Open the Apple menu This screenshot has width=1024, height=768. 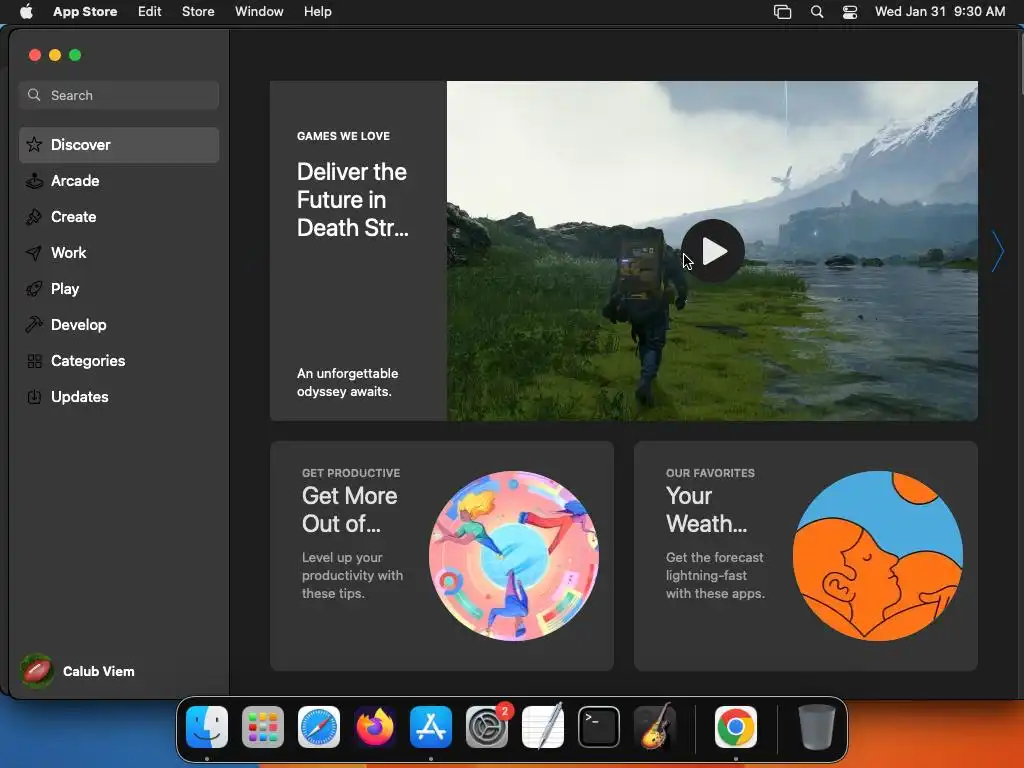(26, 12)
